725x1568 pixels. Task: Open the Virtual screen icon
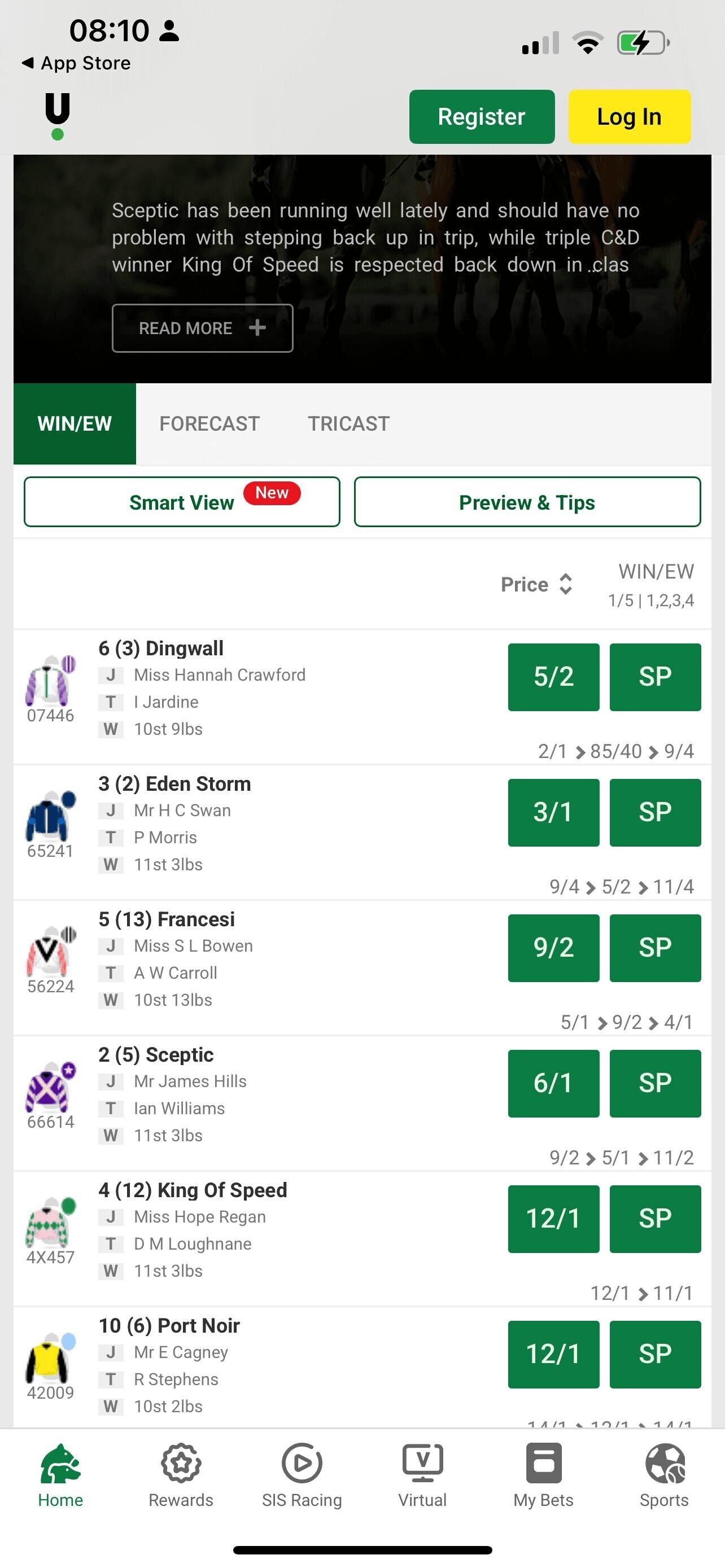coord(422,1464)
